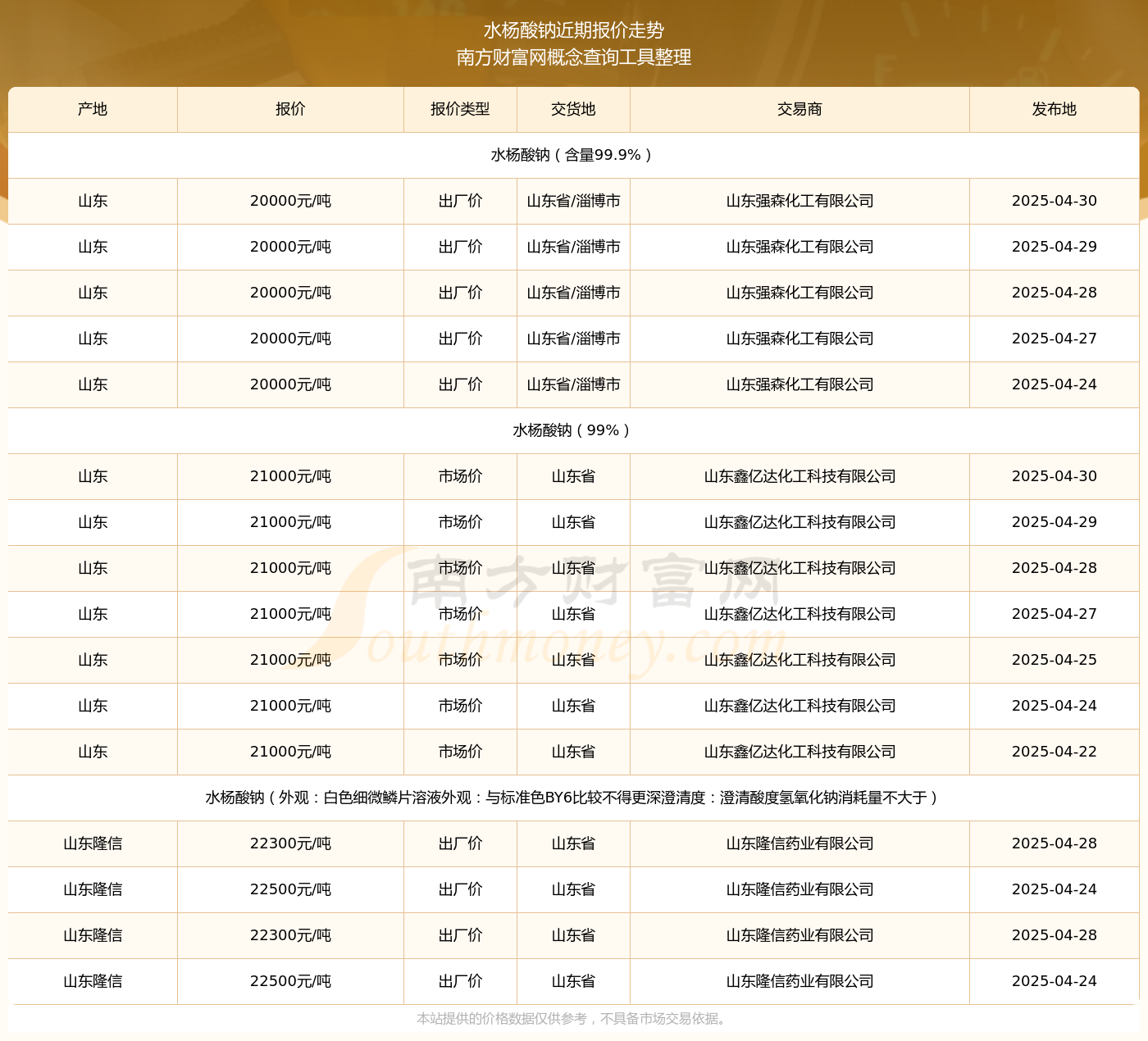Click 山东鑫亿达化工科技有限公司 in the 2025-04-22 row
Screen dimensions: 1148x1041
coord(799,752)
